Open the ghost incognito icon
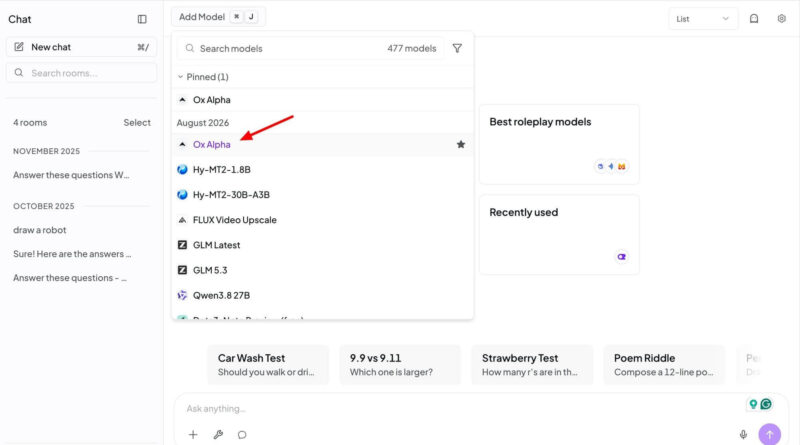This screenshot has height=445, width=800. 754,19
